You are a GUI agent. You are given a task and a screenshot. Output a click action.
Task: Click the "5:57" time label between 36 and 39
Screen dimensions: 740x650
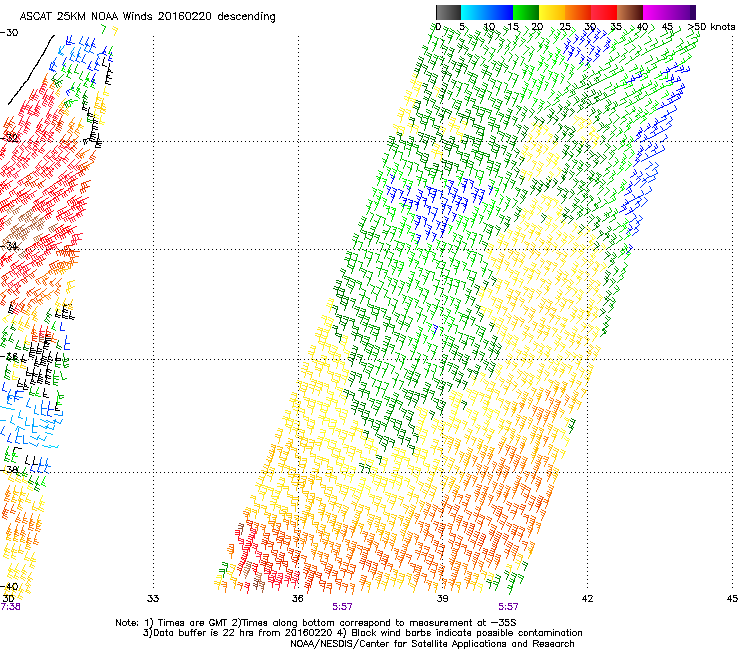[342, 607]
